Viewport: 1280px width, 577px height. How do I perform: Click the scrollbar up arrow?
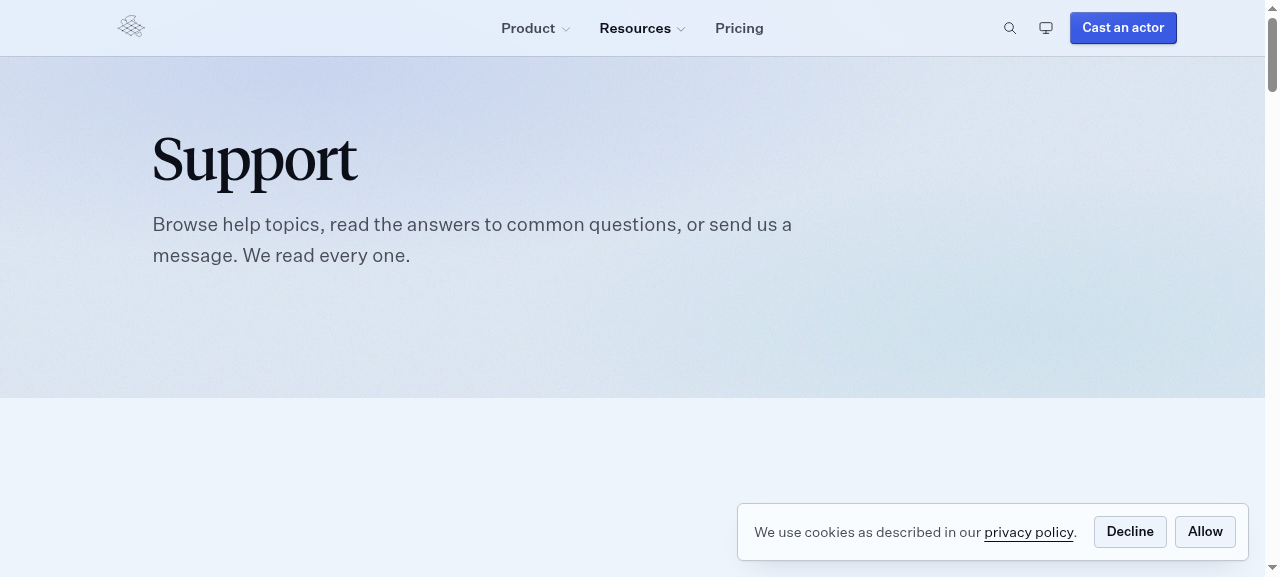tap(1272, 8)
